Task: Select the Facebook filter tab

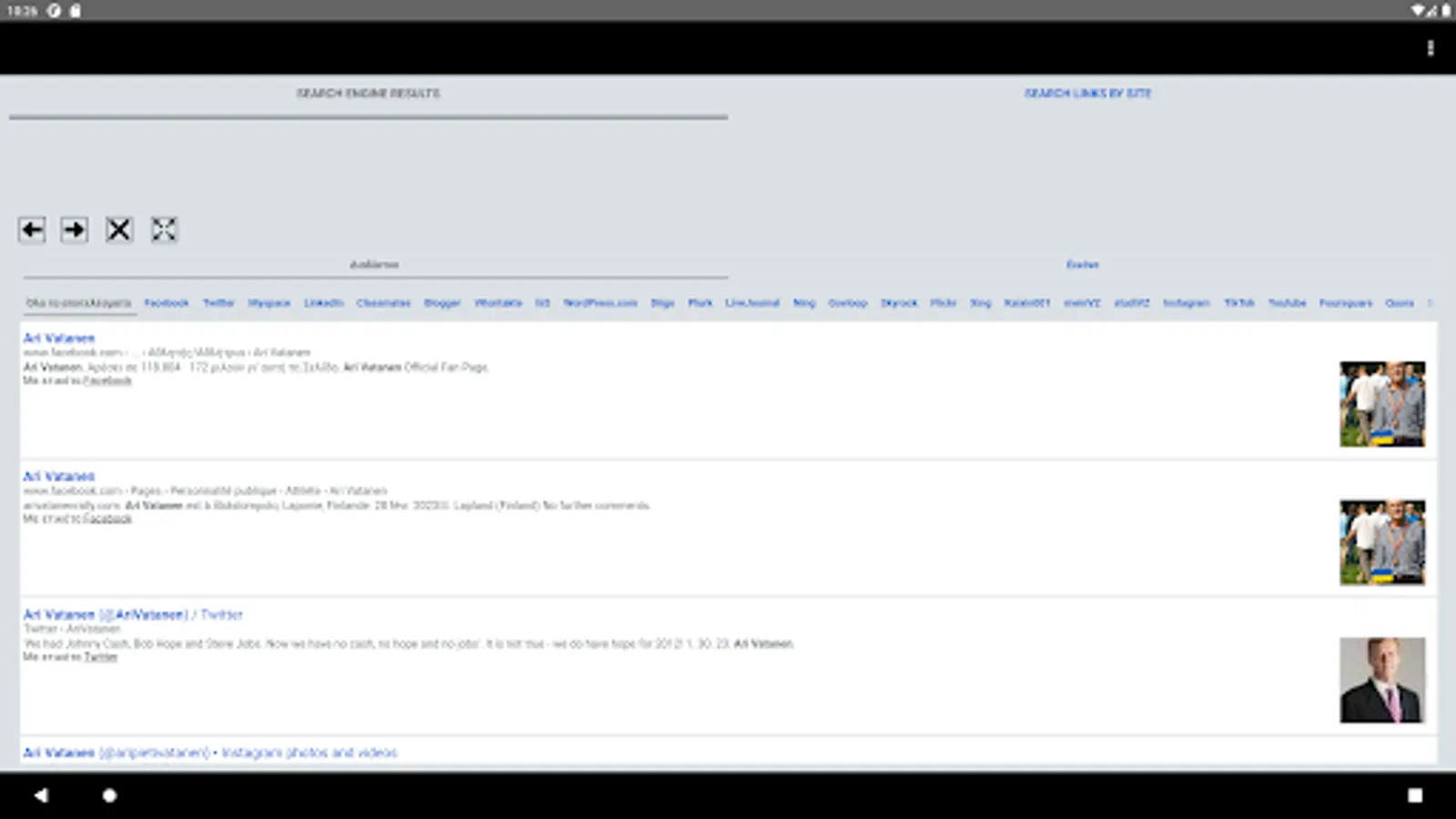Action: (x=167, y=303)
